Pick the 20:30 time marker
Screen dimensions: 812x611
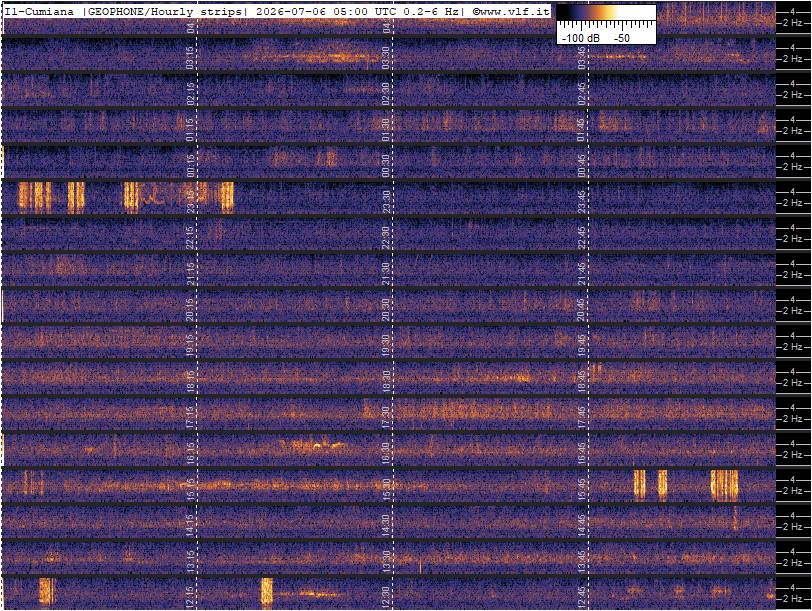coord(386,310)
